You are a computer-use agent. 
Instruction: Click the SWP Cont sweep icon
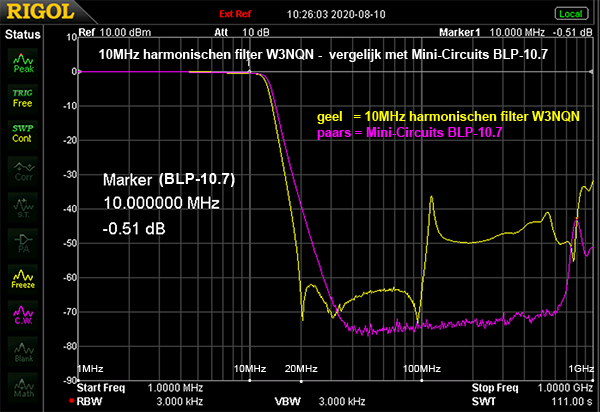click(23, 134)
